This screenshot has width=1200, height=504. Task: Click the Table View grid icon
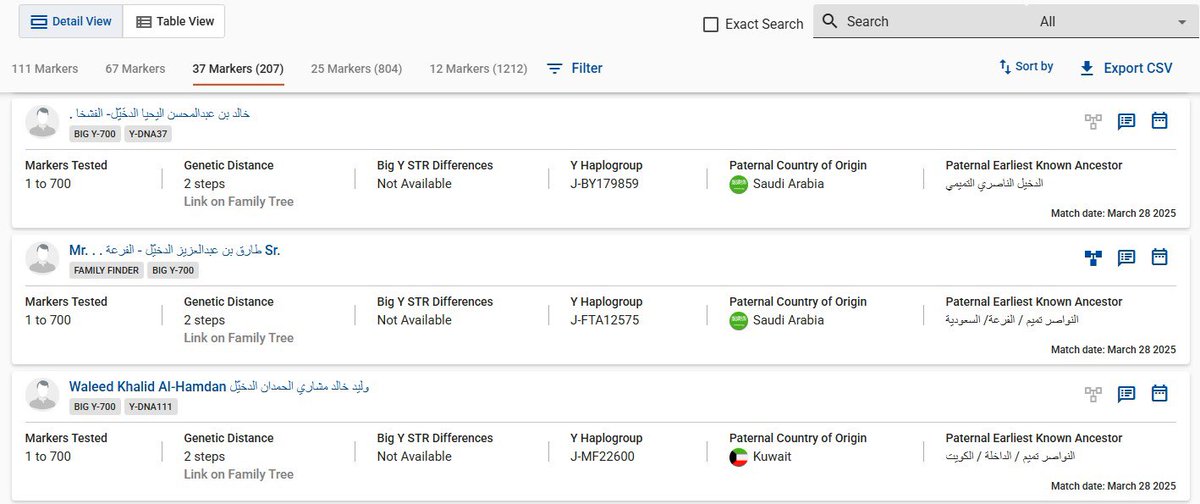click(x=144, y=21)
